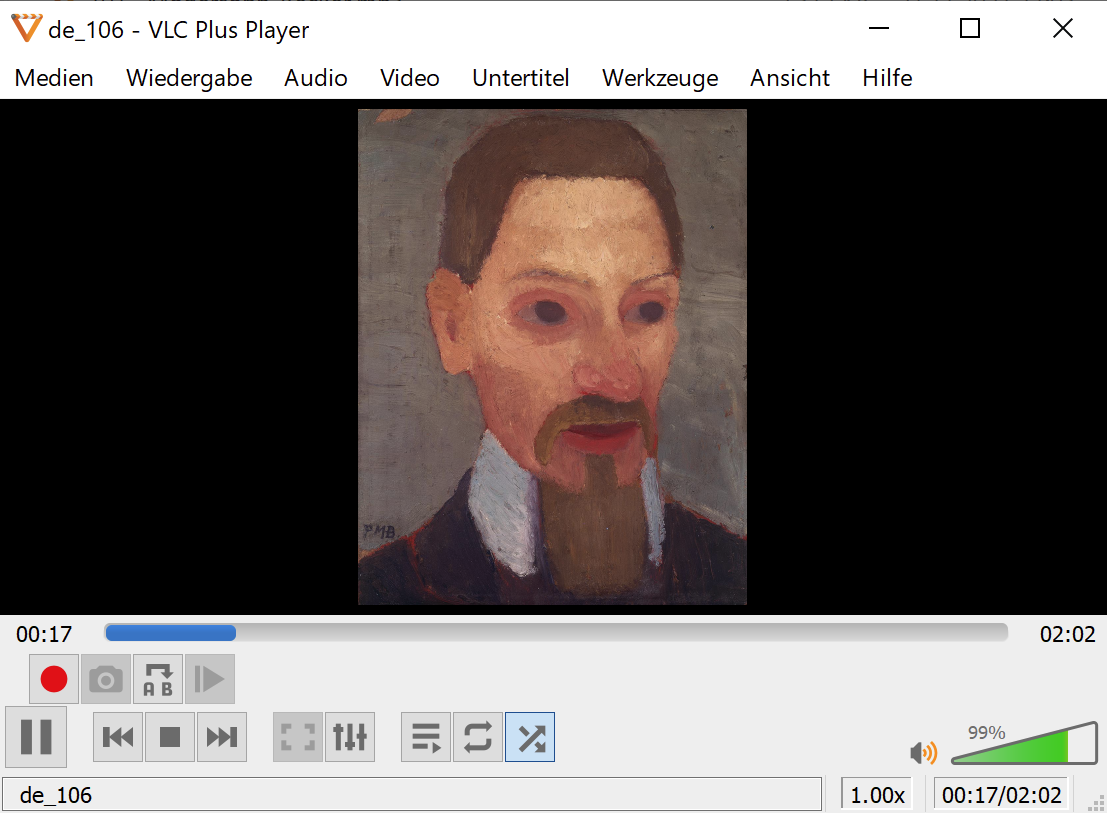The width and height of the screenshot is (1107, 813).
Task: Expand the Untertitel menu
Action: pos(520,78)
